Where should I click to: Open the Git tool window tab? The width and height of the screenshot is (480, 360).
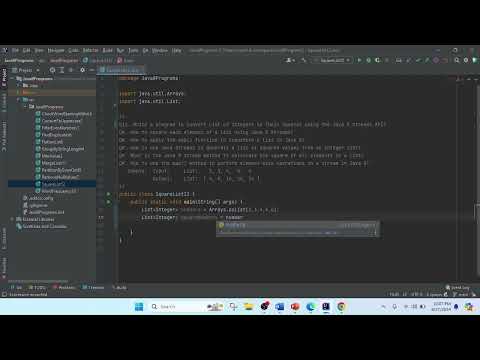pos(16,287)
